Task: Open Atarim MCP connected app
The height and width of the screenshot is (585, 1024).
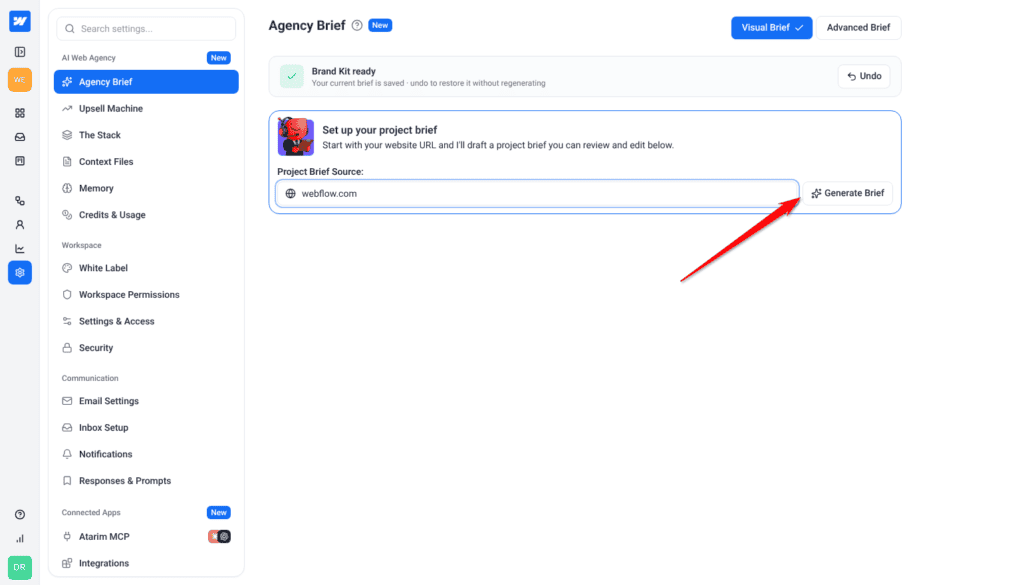Action: point(146,537)
